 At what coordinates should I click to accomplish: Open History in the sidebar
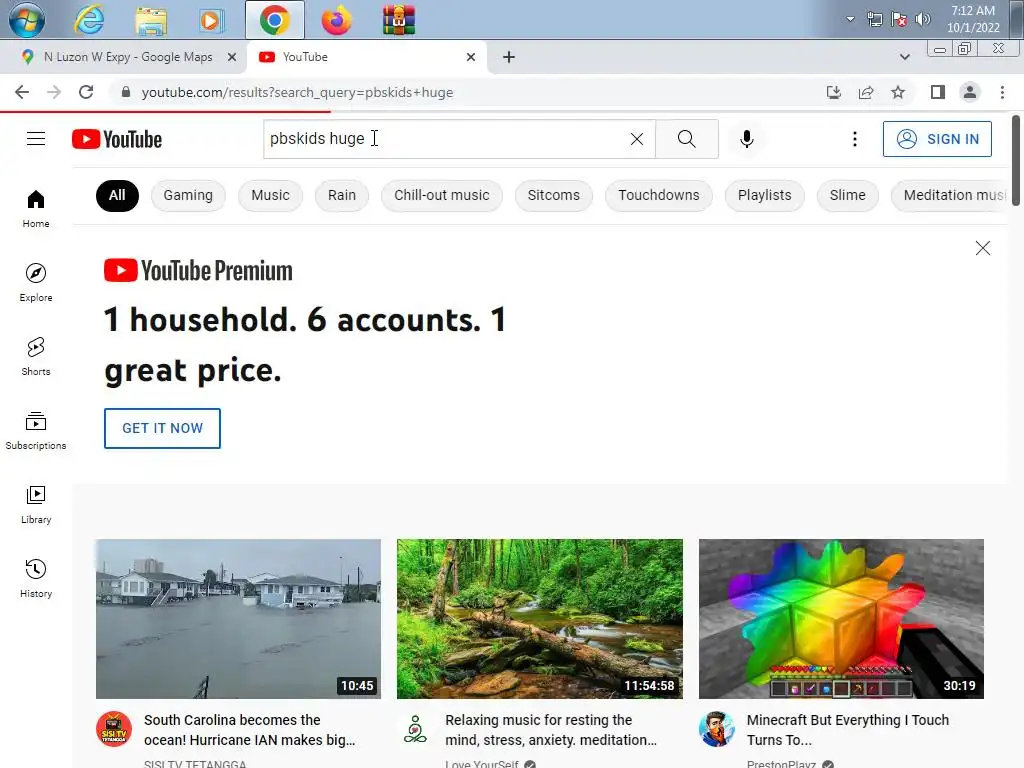(36, 579)
